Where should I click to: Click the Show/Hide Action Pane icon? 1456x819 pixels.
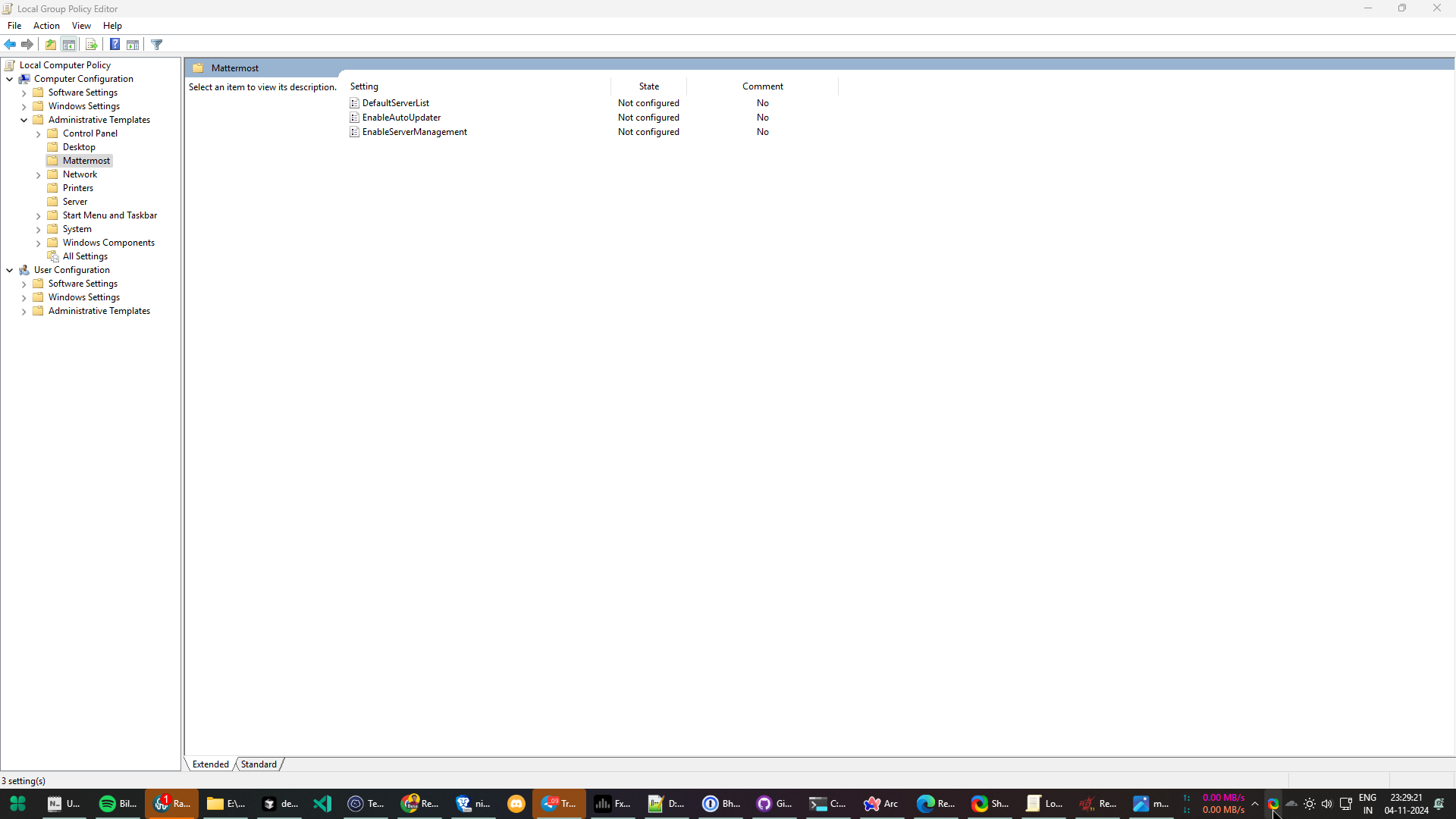(133, 44)
